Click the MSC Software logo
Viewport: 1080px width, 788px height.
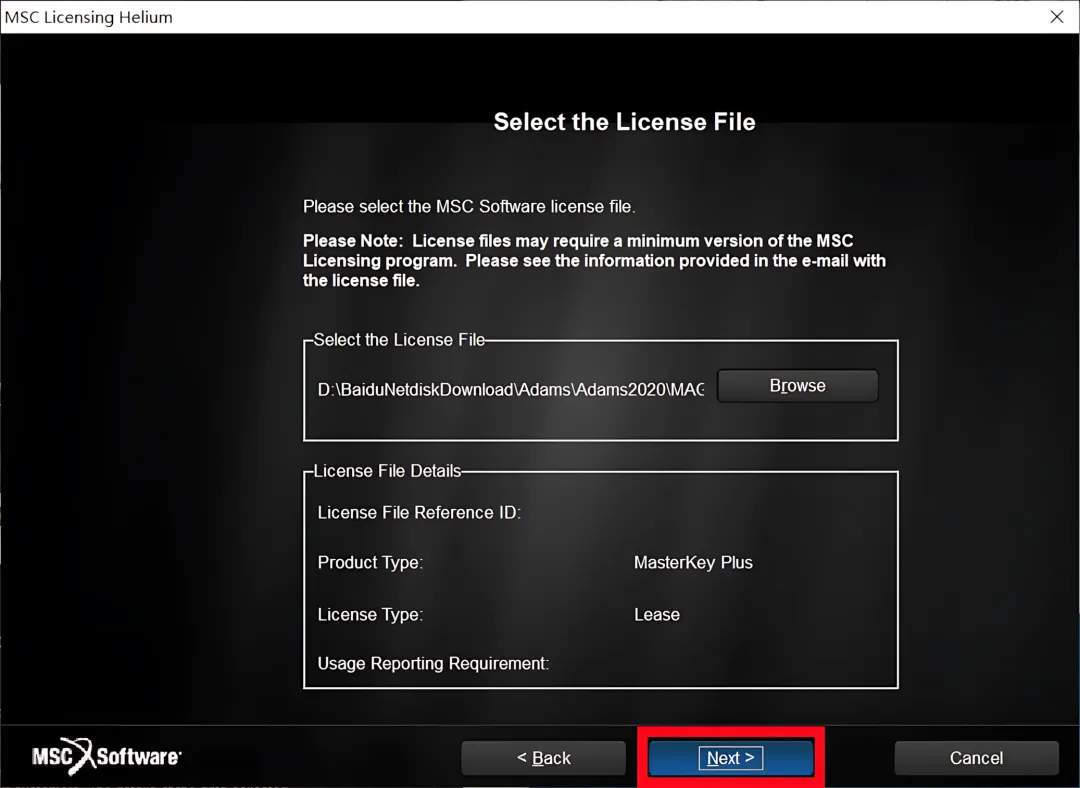coord(106,756)
